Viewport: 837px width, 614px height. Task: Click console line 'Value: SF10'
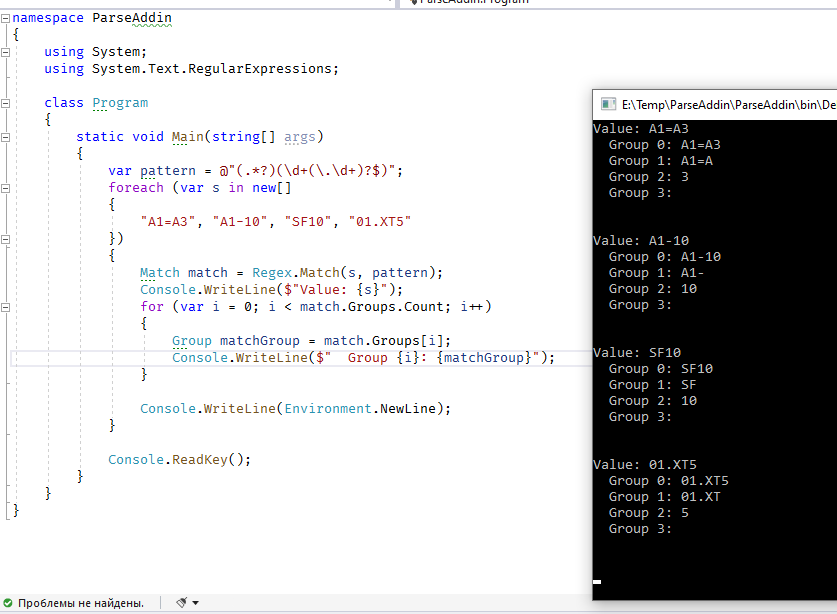637,353
